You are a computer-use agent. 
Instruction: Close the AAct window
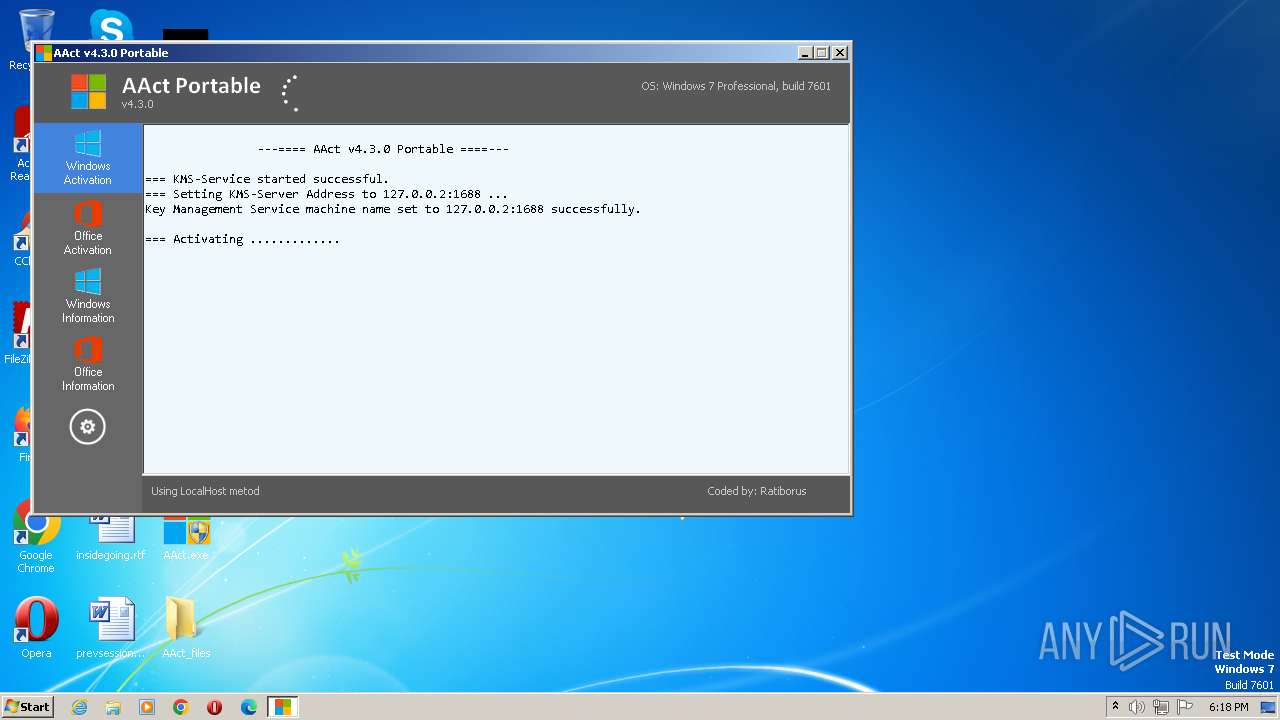(840, 53)
